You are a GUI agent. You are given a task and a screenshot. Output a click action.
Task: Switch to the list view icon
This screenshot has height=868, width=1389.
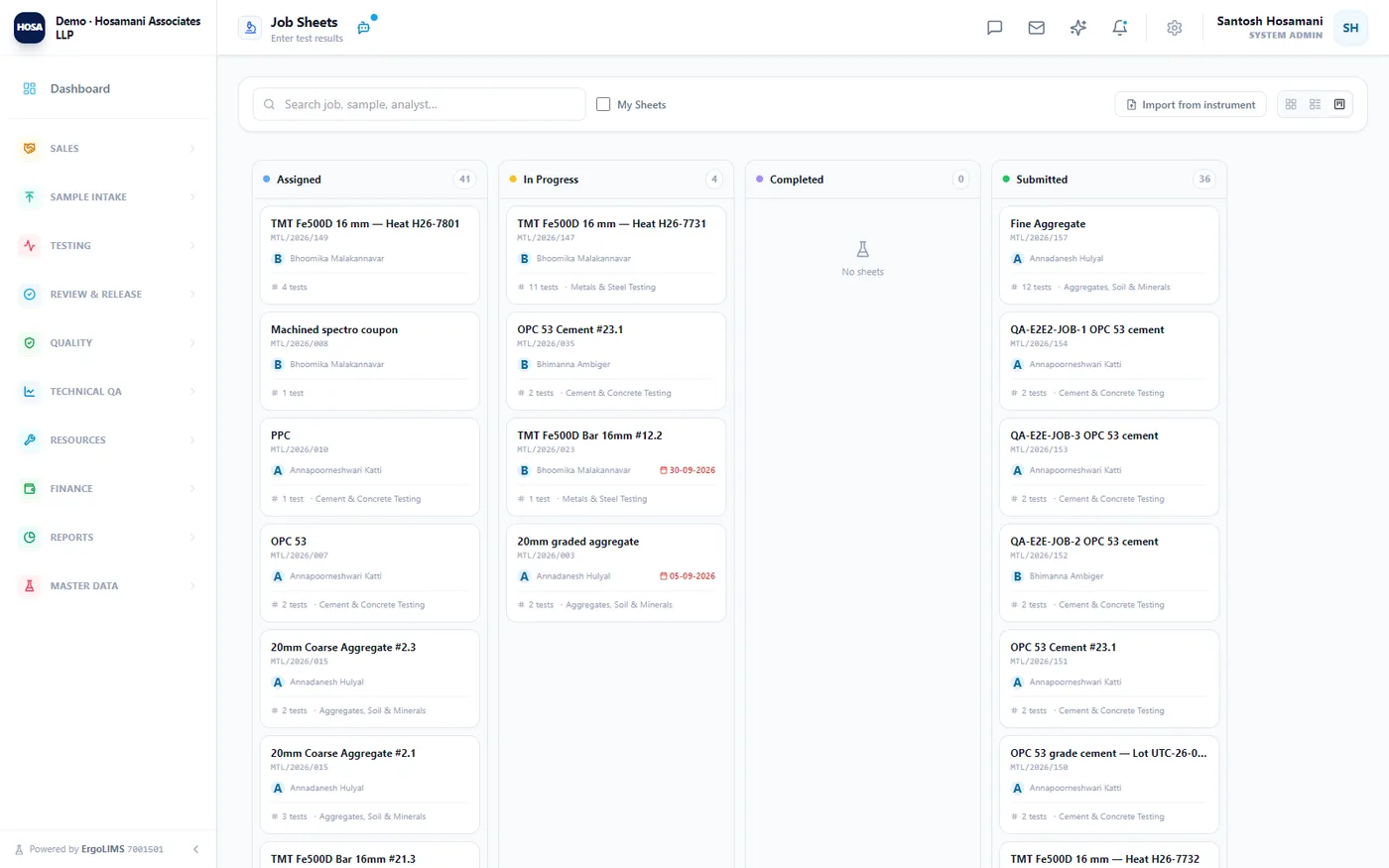(x=1315, y=104)
